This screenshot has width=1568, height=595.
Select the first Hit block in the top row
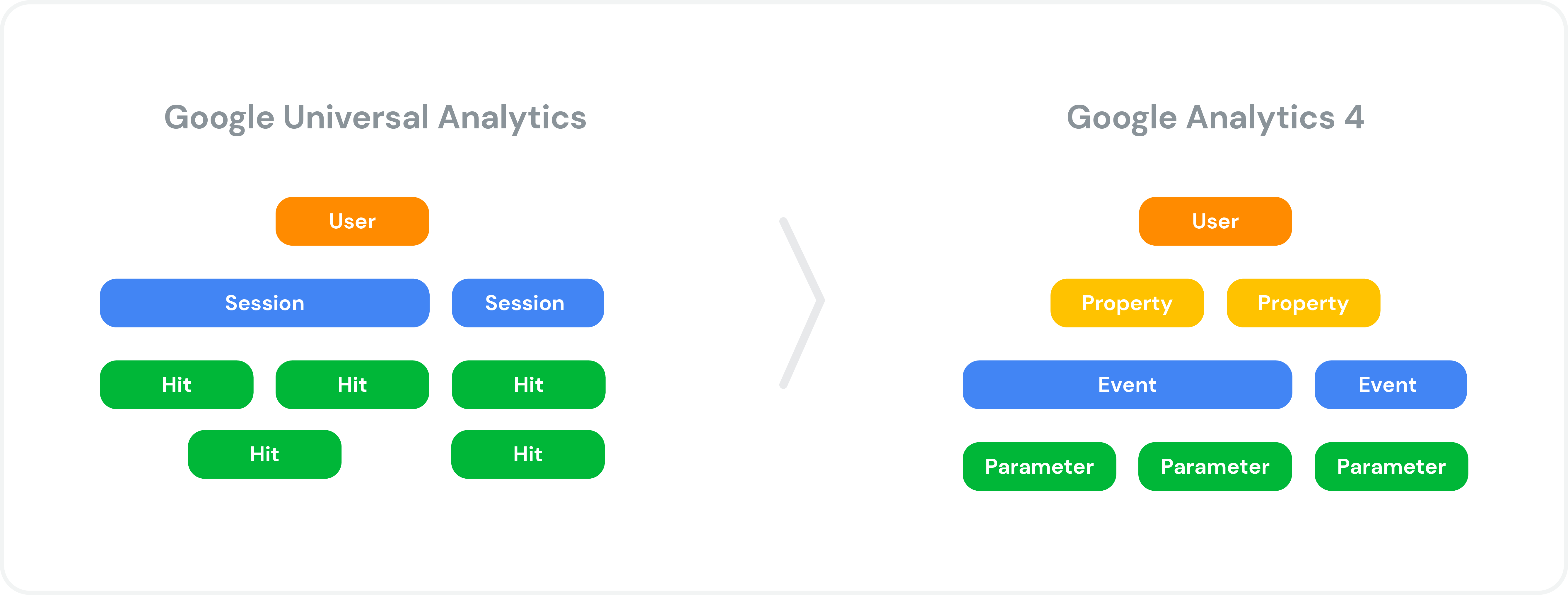176,384
